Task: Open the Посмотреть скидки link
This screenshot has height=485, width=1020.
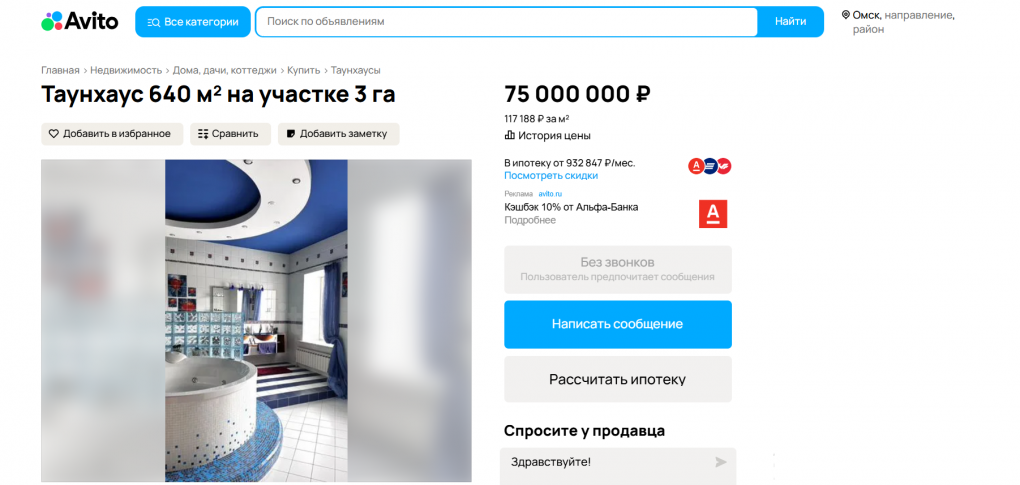Action: [551, 176]
